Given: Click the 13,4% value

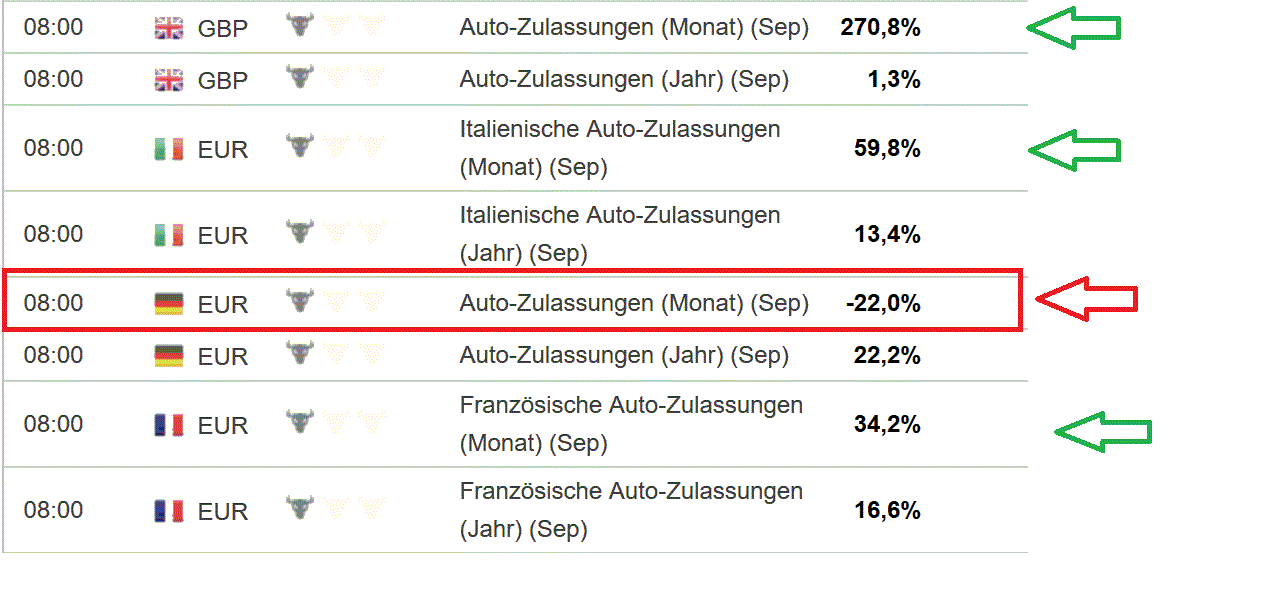Looking at the screenshot, I should (887, 235).
